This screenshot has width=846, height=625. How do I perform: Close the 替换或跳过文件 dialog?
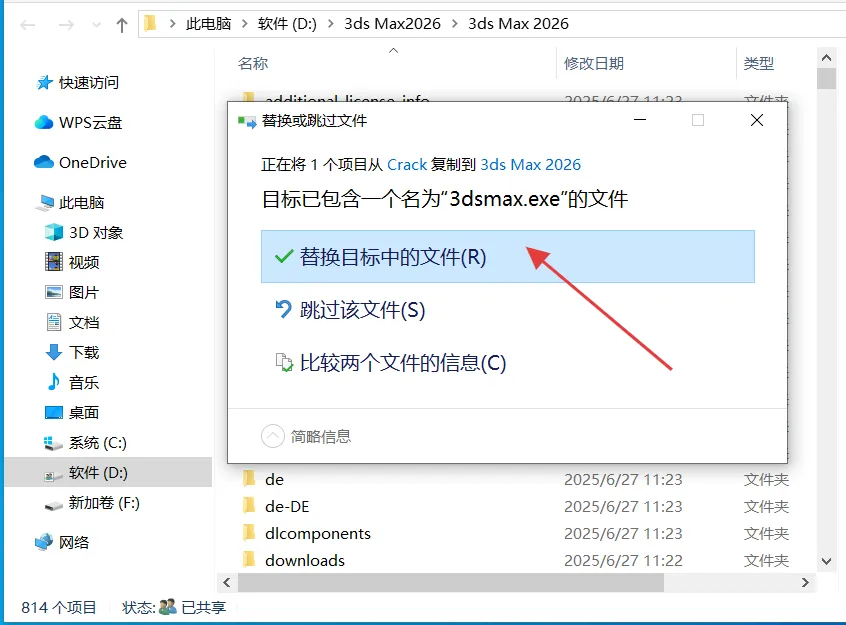pos(757,120)
